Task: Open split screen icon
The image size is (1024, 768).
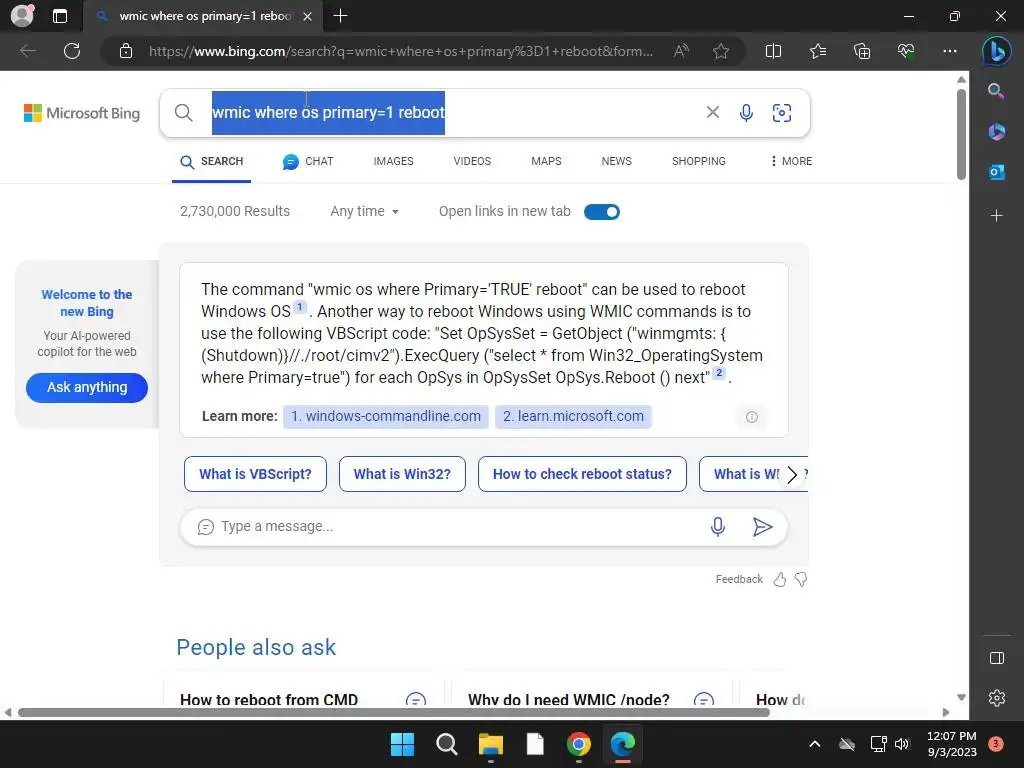Action: 773,51
